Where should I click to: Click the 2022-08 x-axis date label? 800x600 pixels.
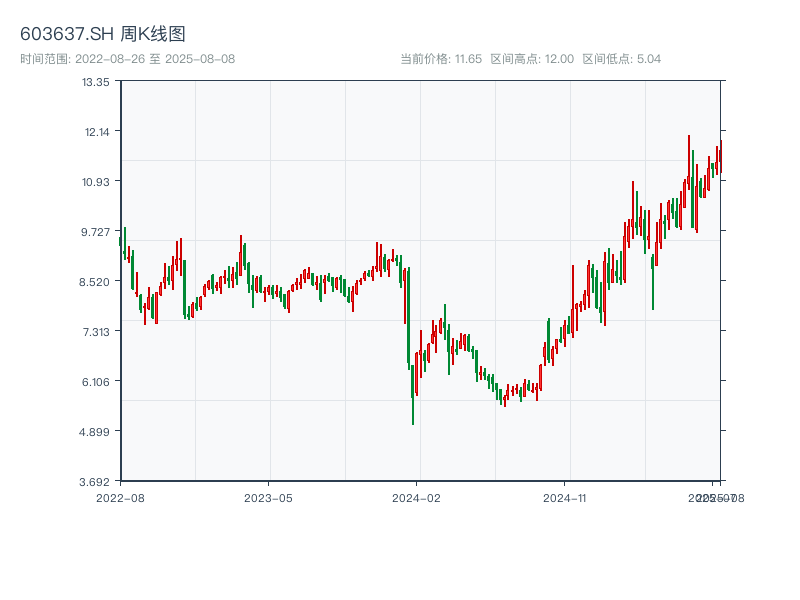120,497
